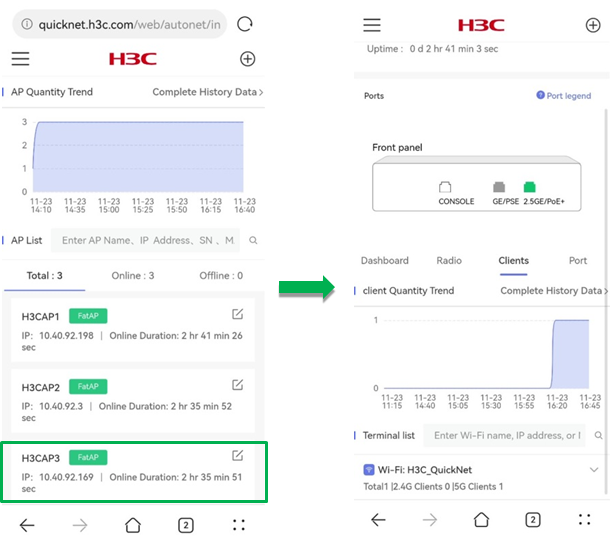
Task: Select the CONSOLE port icon on front panel
Action: (x=445, y=187)
